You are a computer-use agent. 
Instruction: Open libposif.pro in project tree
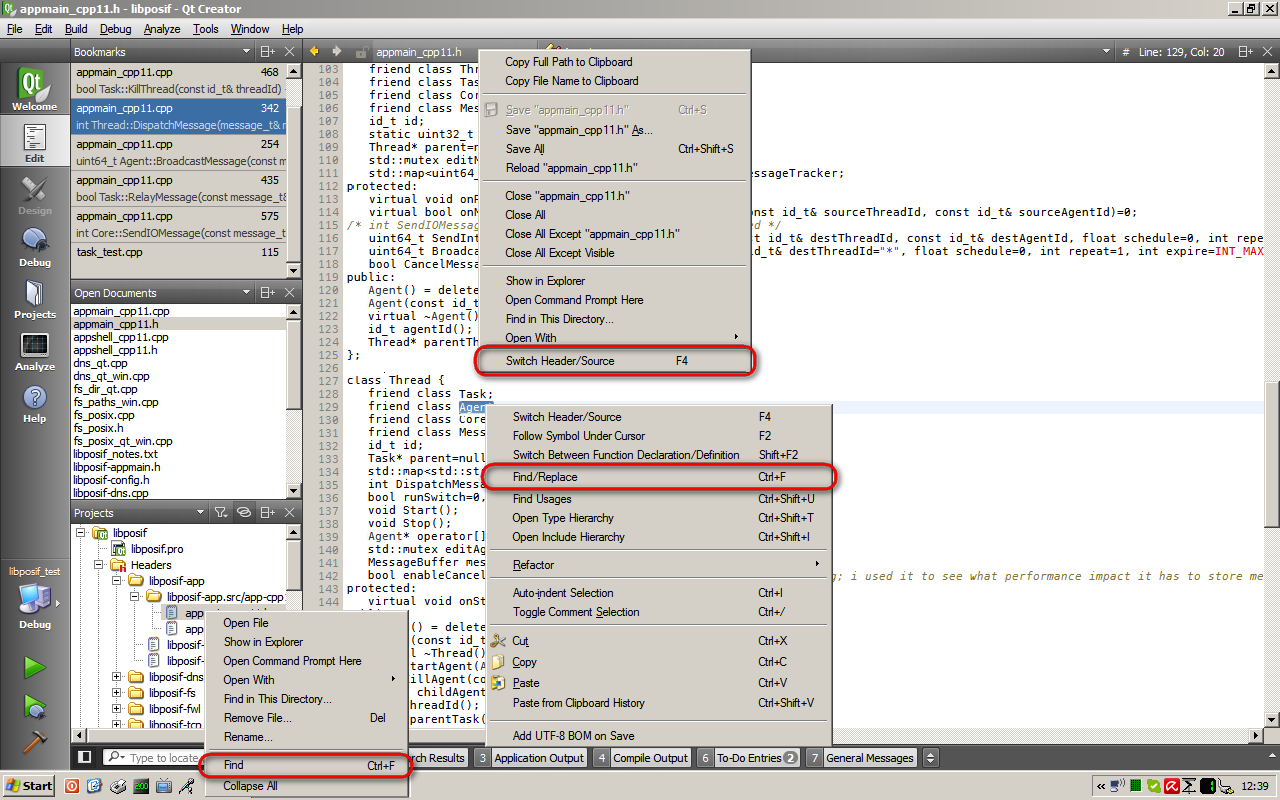click(157, 549)
